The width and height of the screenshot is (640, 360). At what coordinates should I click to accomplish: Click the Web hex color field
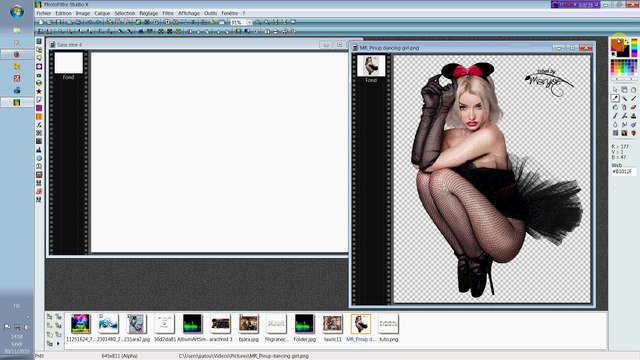pyautogui.click(x=623, y=172)
